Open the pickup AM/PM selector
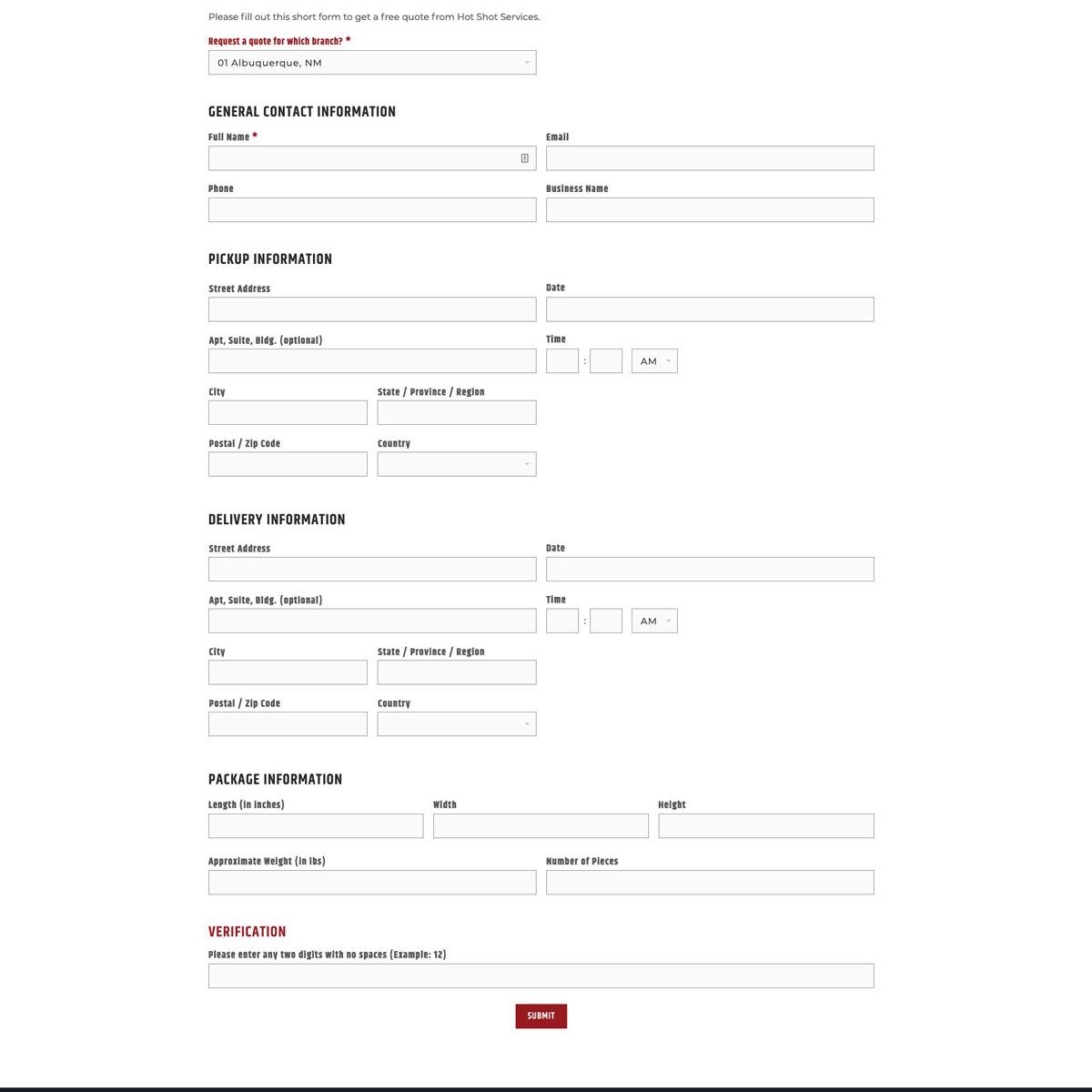 654,360
